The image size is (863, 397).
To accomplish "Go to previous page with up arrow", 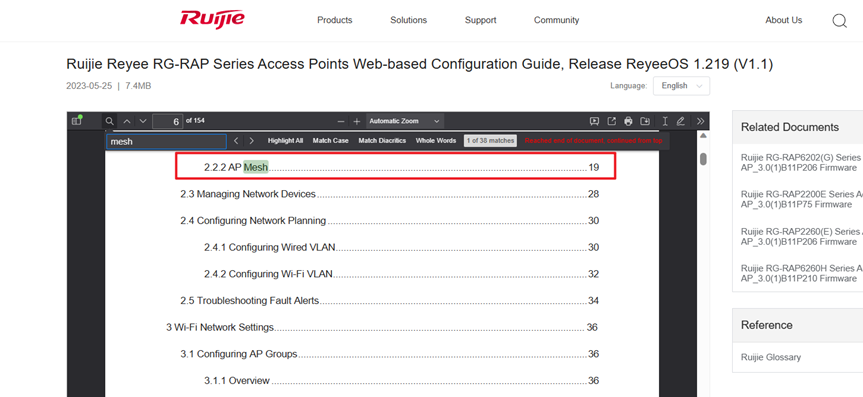I will click(x=127, y=121).
